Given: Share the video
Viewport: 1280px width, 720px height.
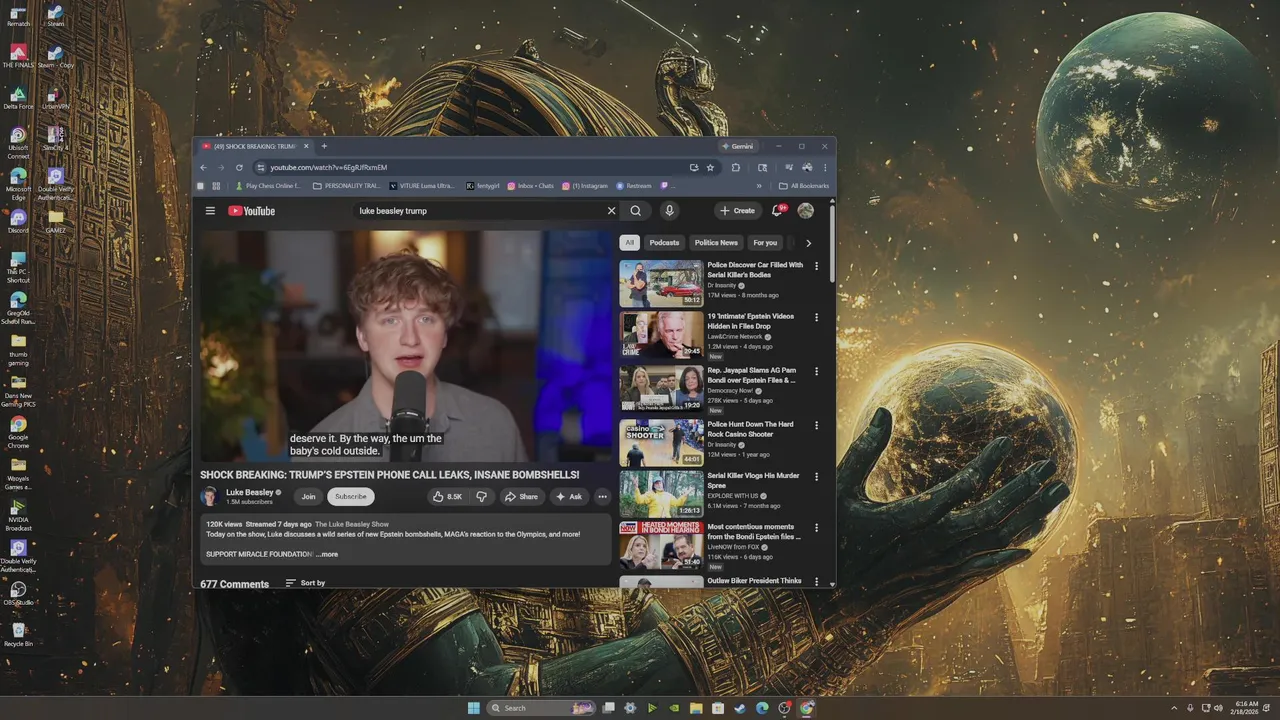Looking at the screenshot, I should tap(521, 497).
